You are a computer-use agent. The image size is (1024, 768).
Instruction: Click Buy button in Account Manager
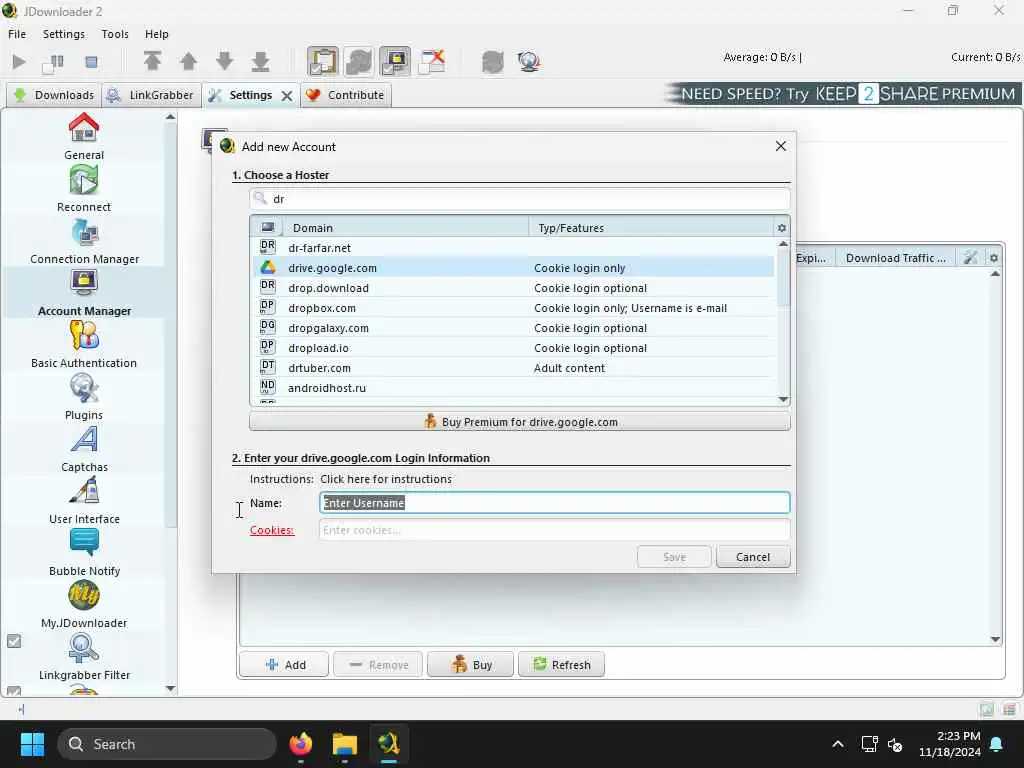pyautogui.click(x=470, y=665)
